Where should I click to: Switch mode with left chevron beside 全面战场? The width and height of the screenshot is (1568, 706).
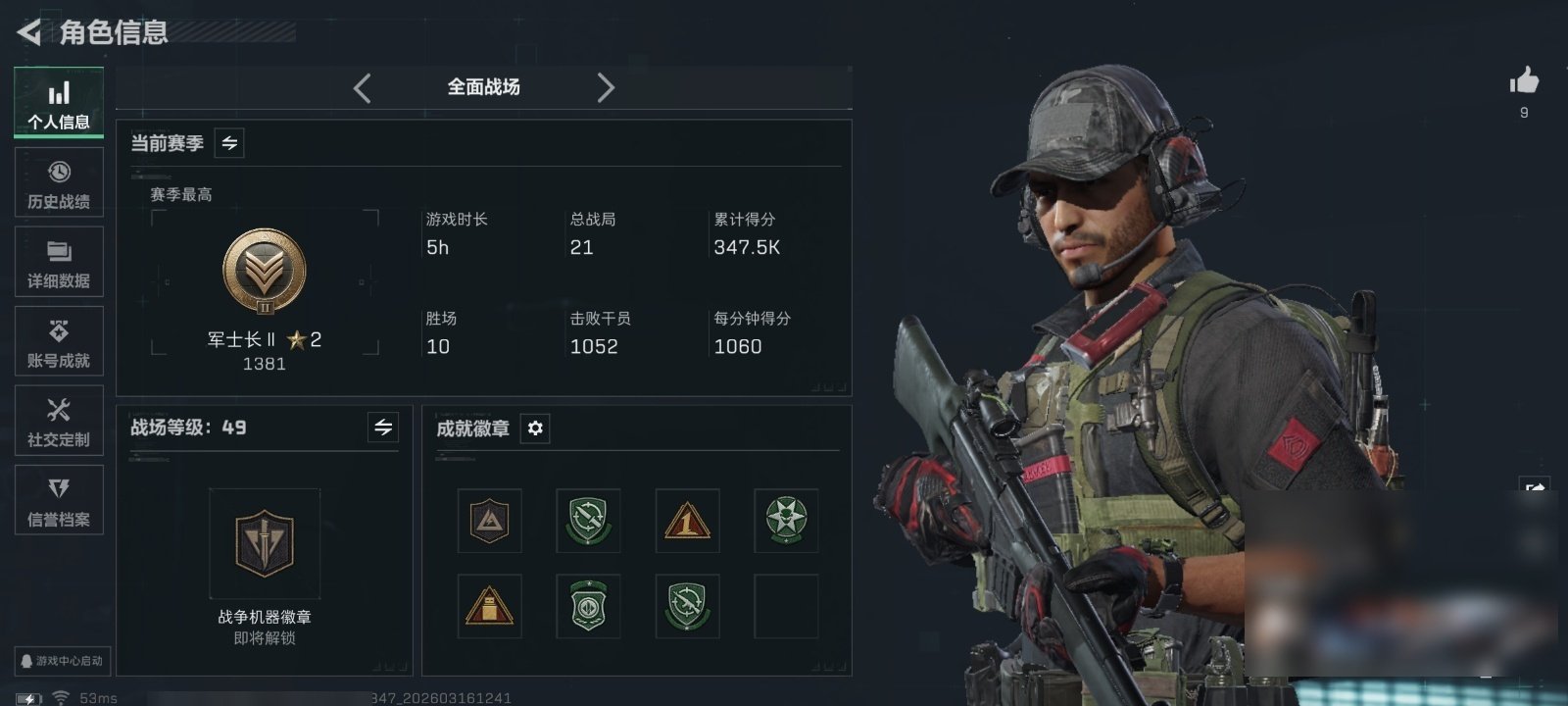[x=362, y=88]
